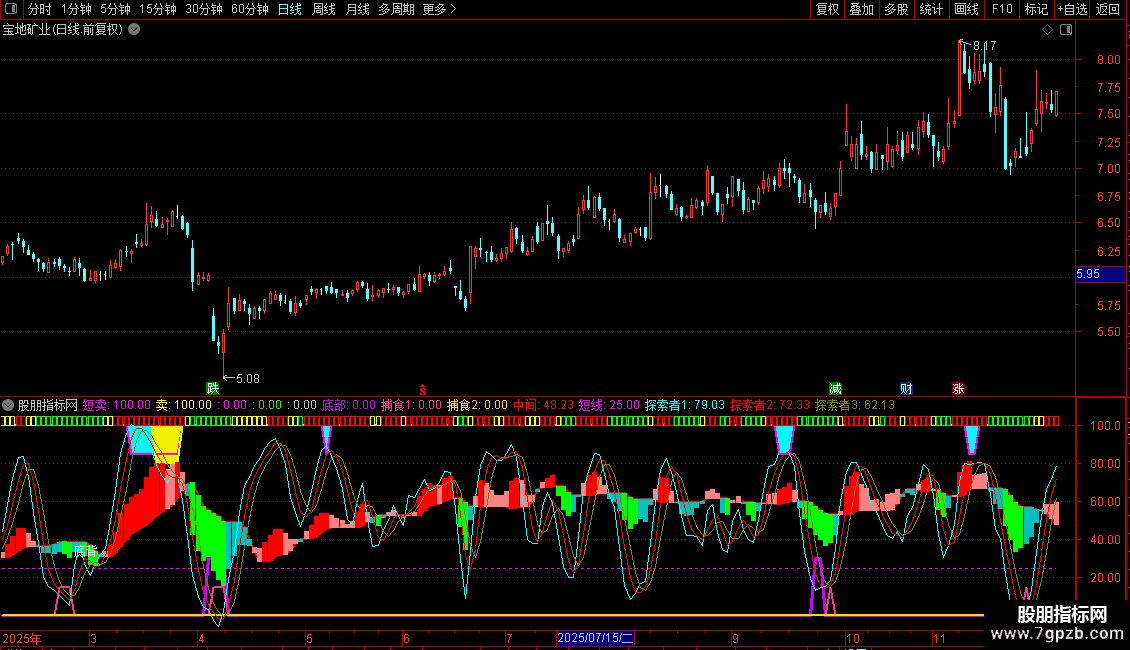Expand 更多 time period options

click(439, 9)
